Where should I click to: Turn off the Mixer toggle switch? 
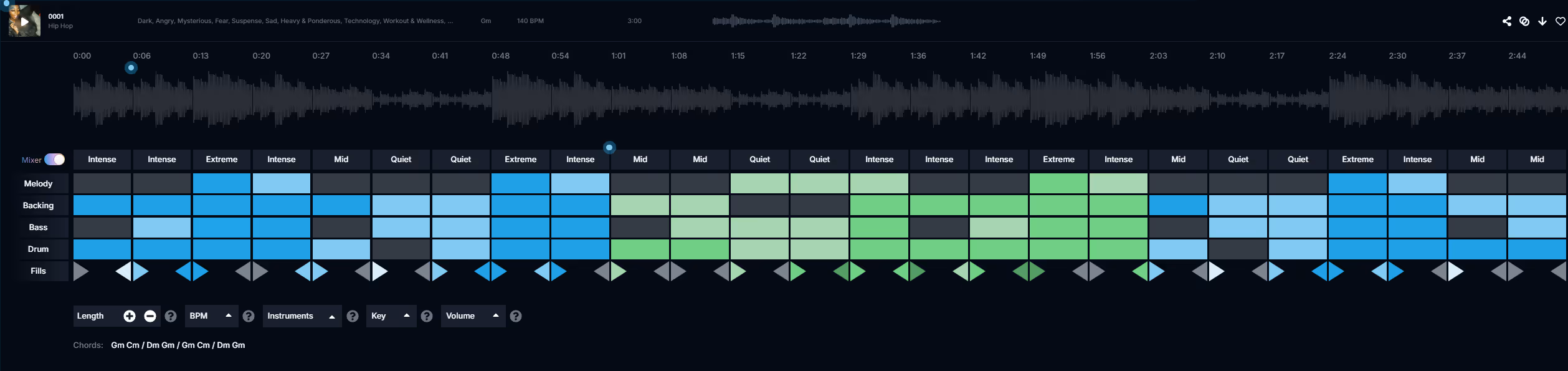pyautogui.click(x=54, y=160)
